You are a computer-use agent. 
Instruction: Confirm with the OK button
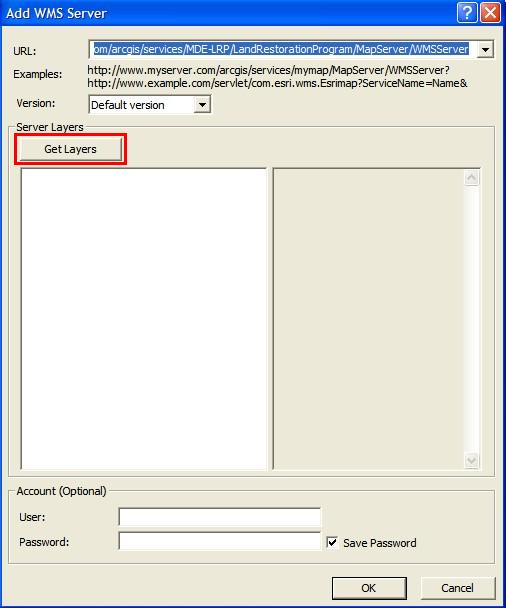pos(369,588)
